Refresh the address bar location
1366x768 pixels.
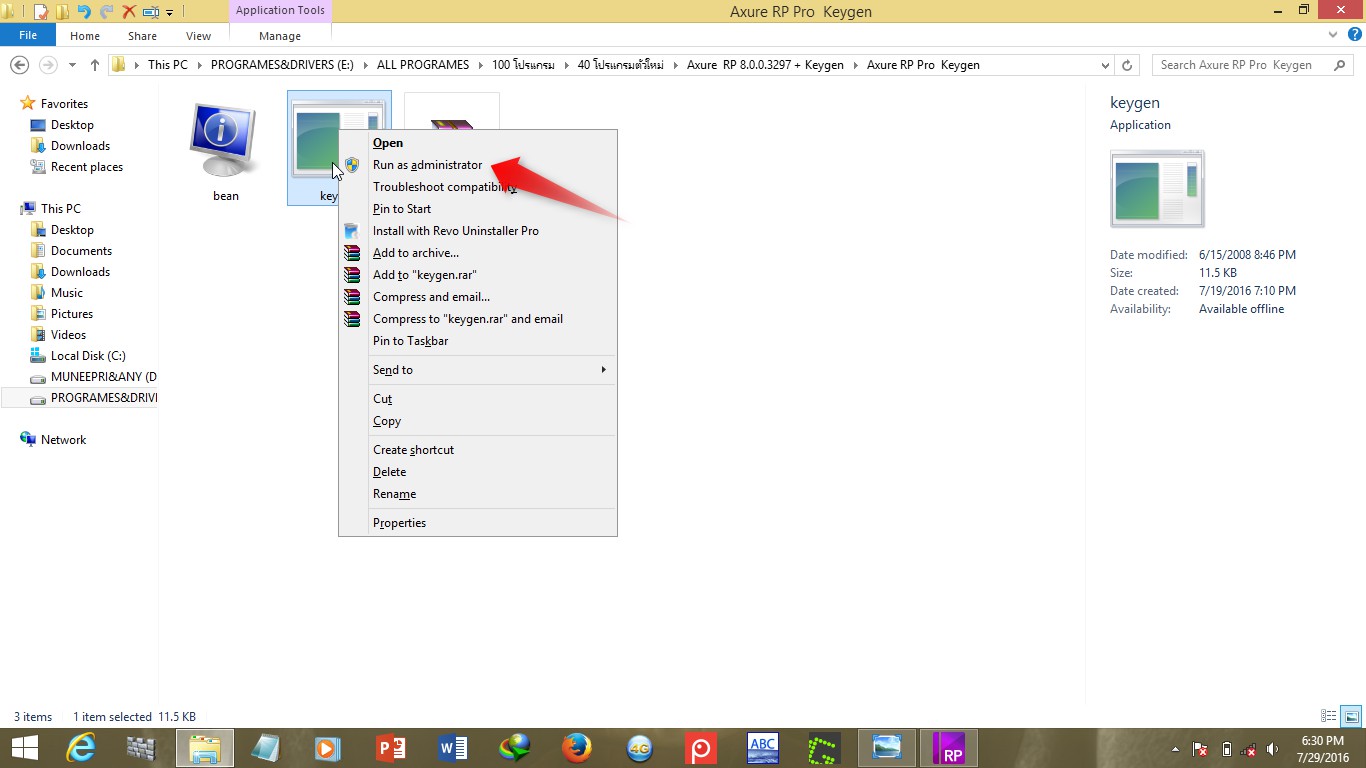[x=1127, y=65]
